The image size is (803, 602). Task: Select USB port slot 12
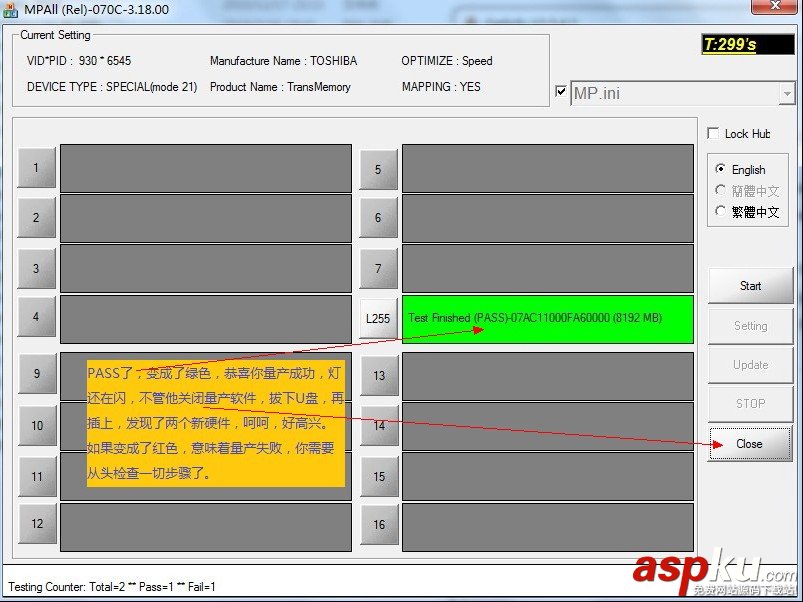click(x=36, y=524)
